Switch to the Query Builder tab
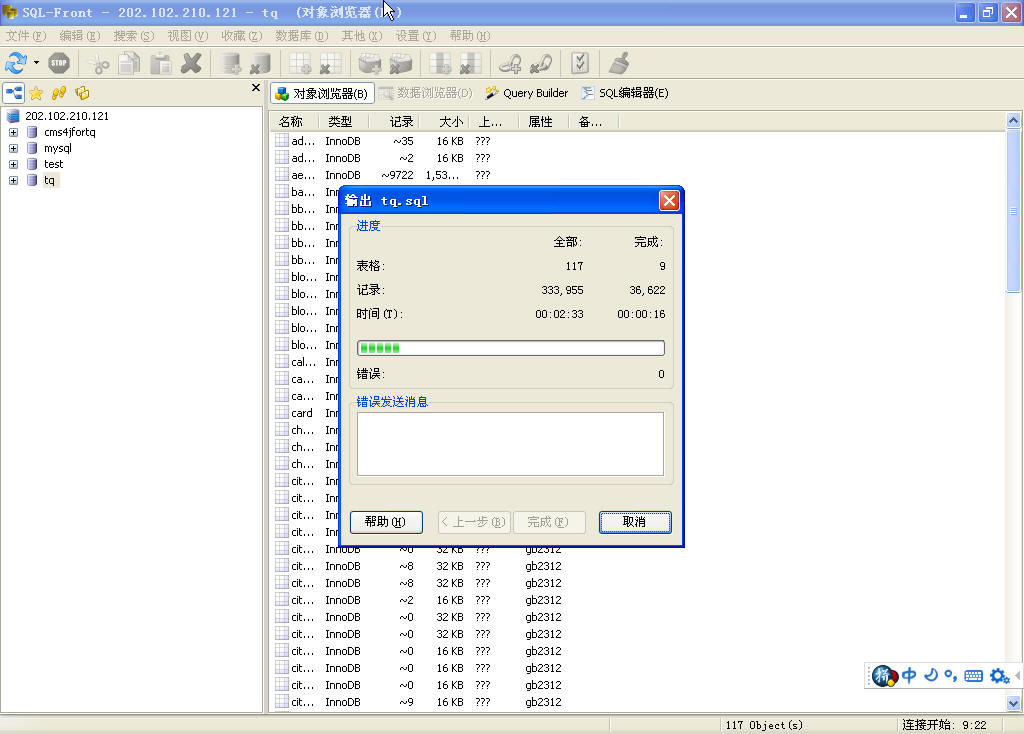The width and height of the screenshot is (1024, 734). click(x=527, y=93)
